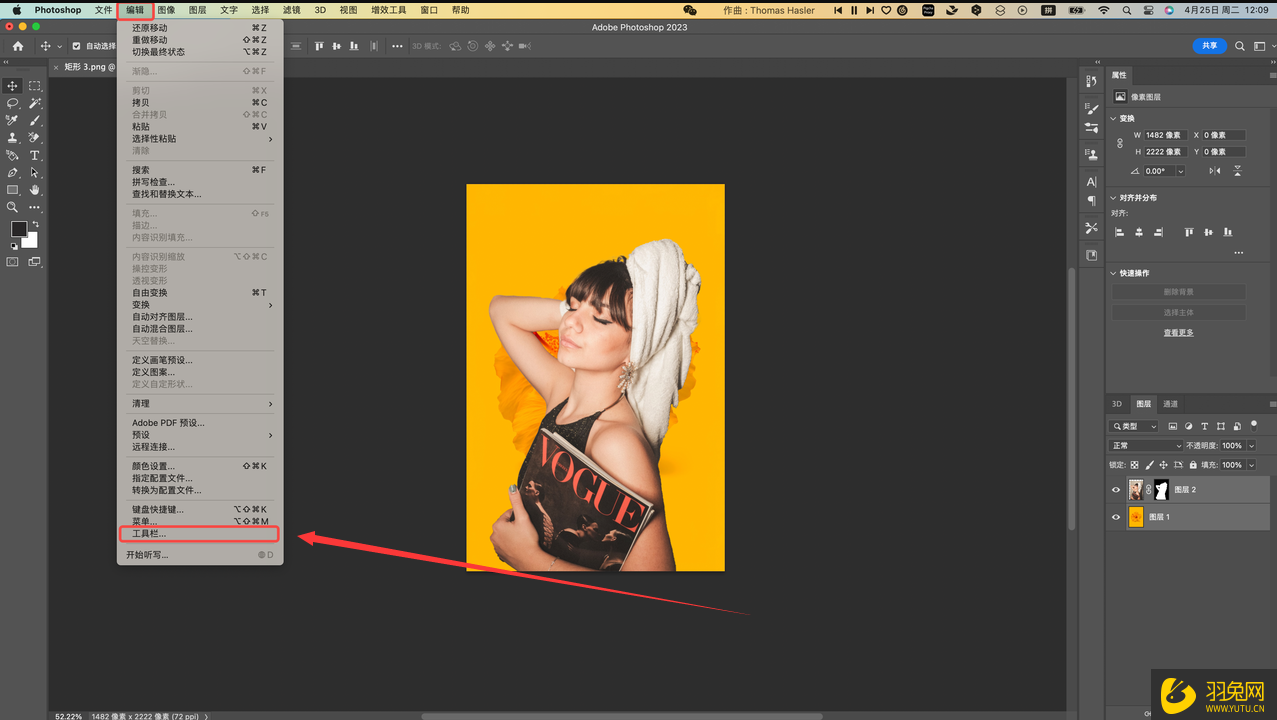
Task: Flip horizontally in Properties panel
Action: pos(1214,171)
